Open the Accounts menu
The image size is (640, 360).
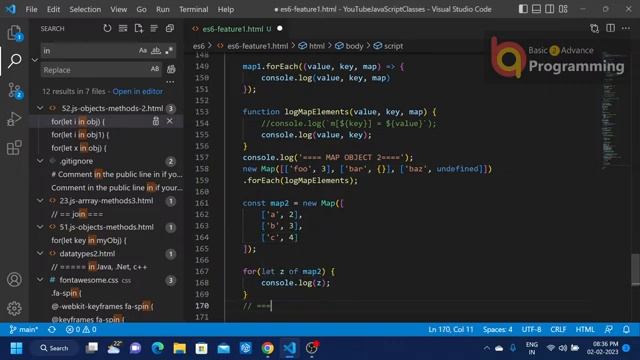(14, 280)
